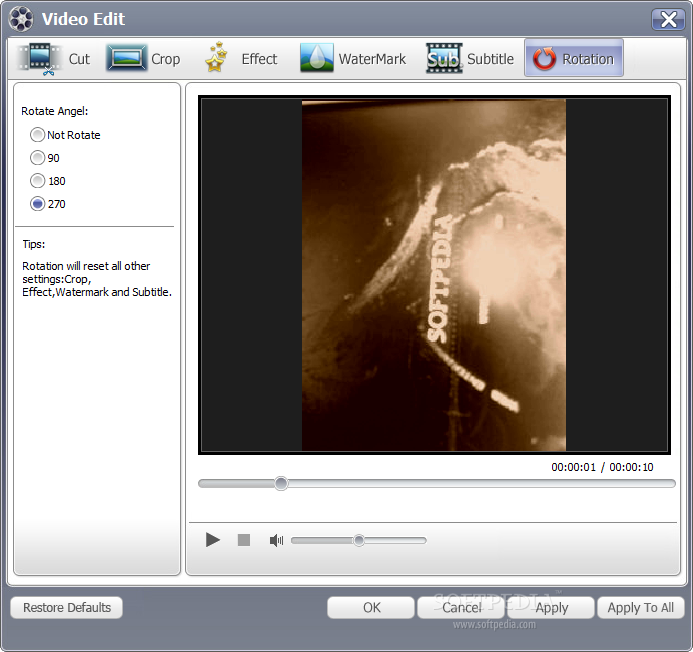Click the Crop landscape frame icon

pyautogui.click(x=126, y=58)
